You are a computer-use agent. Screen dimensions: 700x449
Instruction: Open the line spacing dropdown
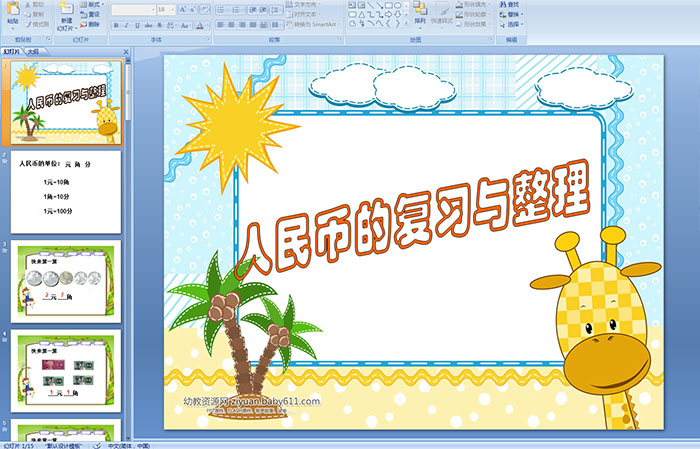[x=277, y=10]
